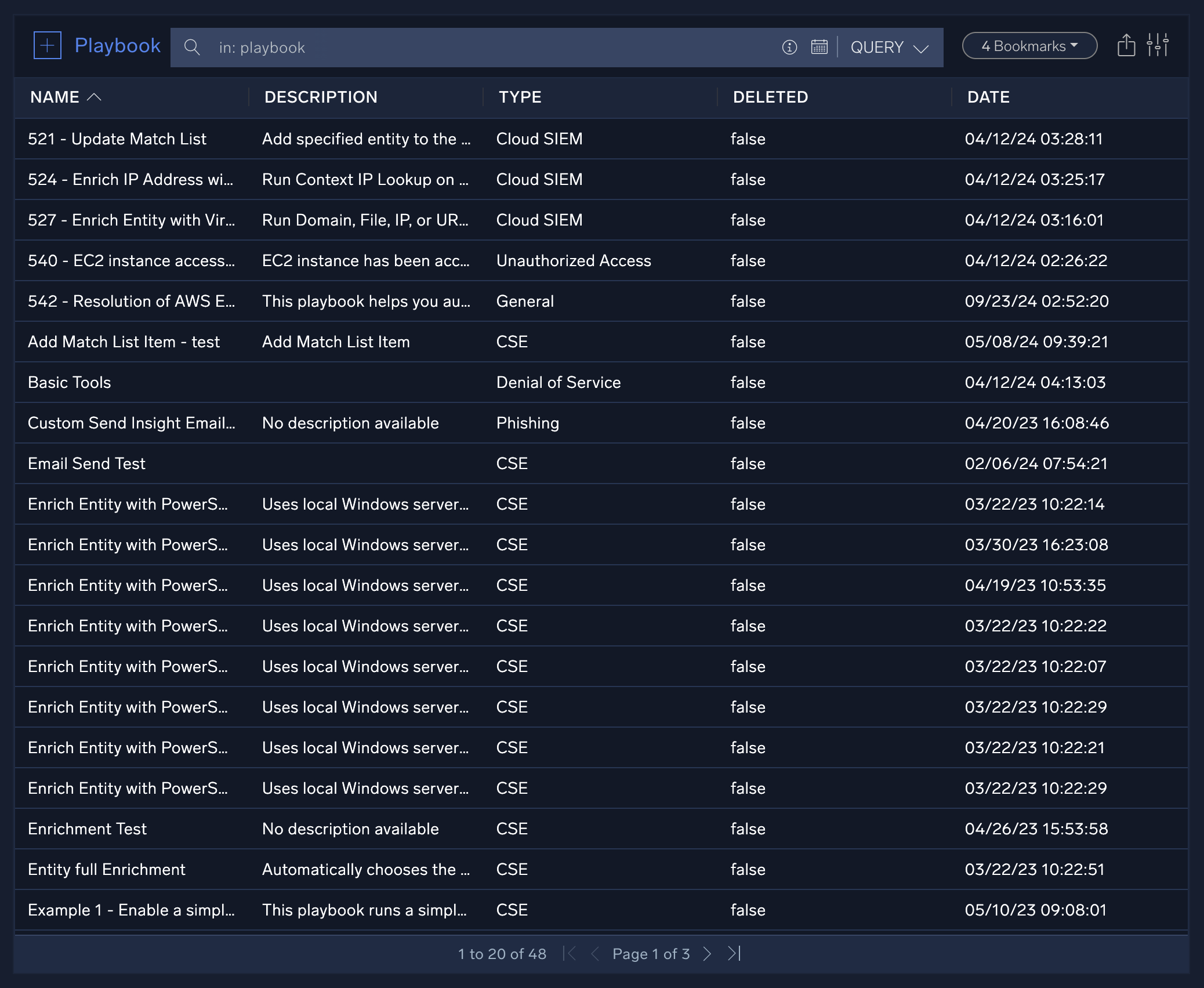This screenshot has height=988, width=1204.
Task: Open the Entity full Enrichment playbook
Action: click(x=106, y=869)
